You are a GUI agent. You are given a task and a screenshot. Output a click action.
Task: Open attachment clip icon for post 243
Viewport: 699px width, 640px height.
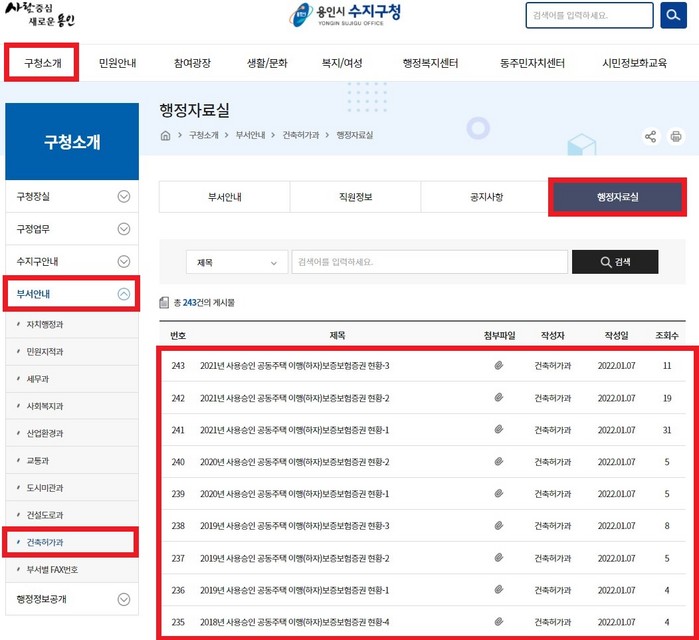point(498,366)
